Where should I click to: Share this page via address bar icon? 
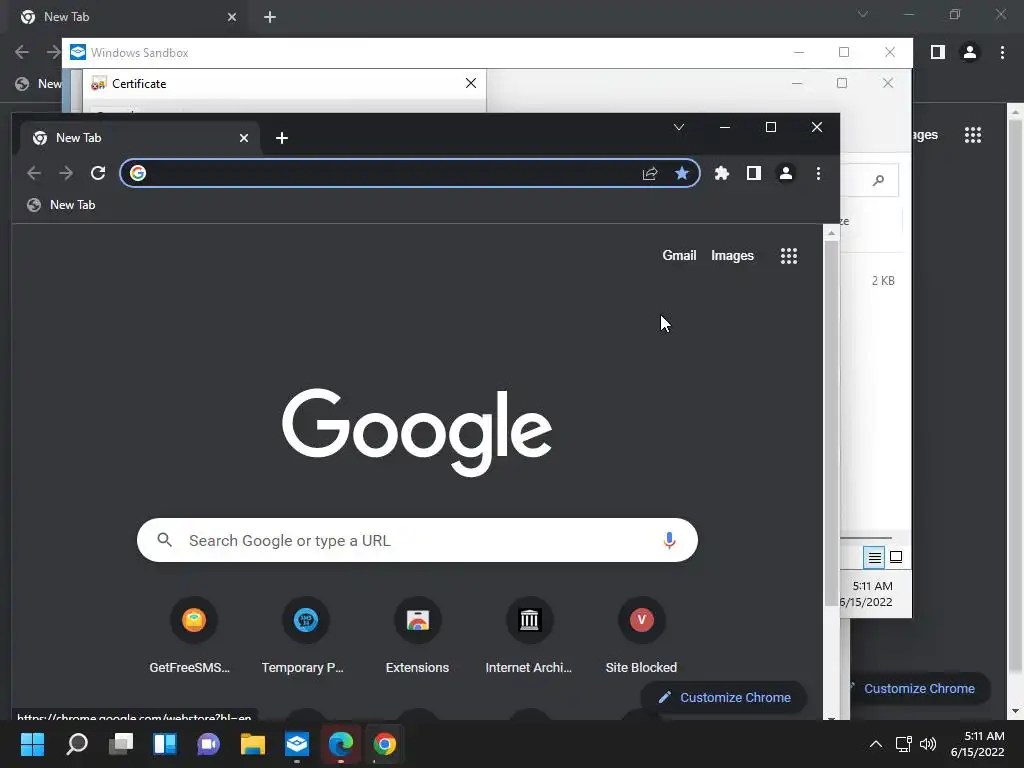pos(650,173)
